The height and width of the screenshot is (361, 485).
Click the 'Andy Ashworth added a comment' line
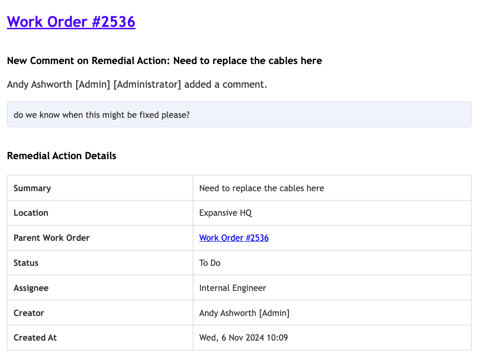[x=137, y=84]
